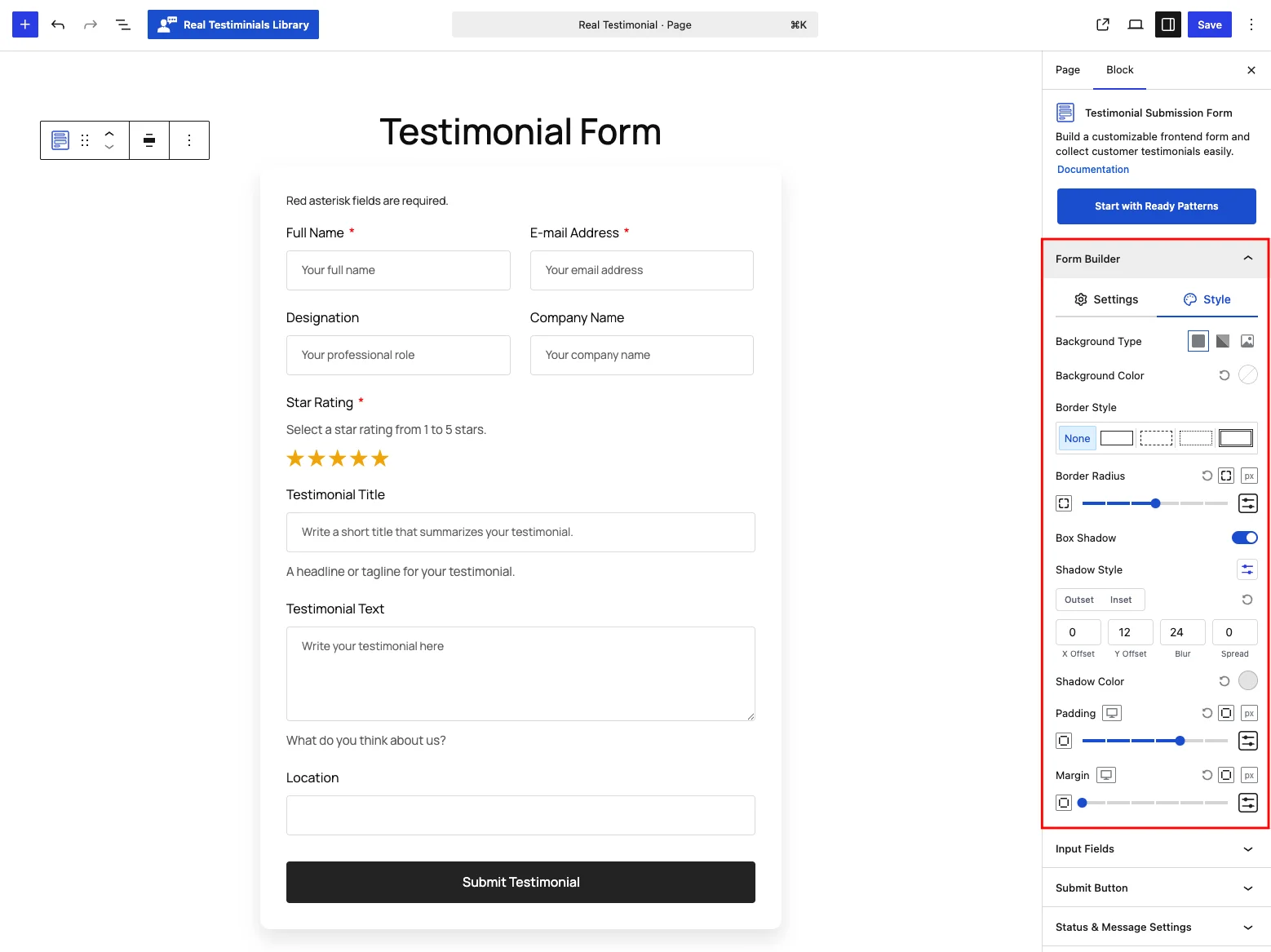This screenshot has height=952, width=1271.
Task: Click the Margin slider handle
Action: [x=1082, y=803]
